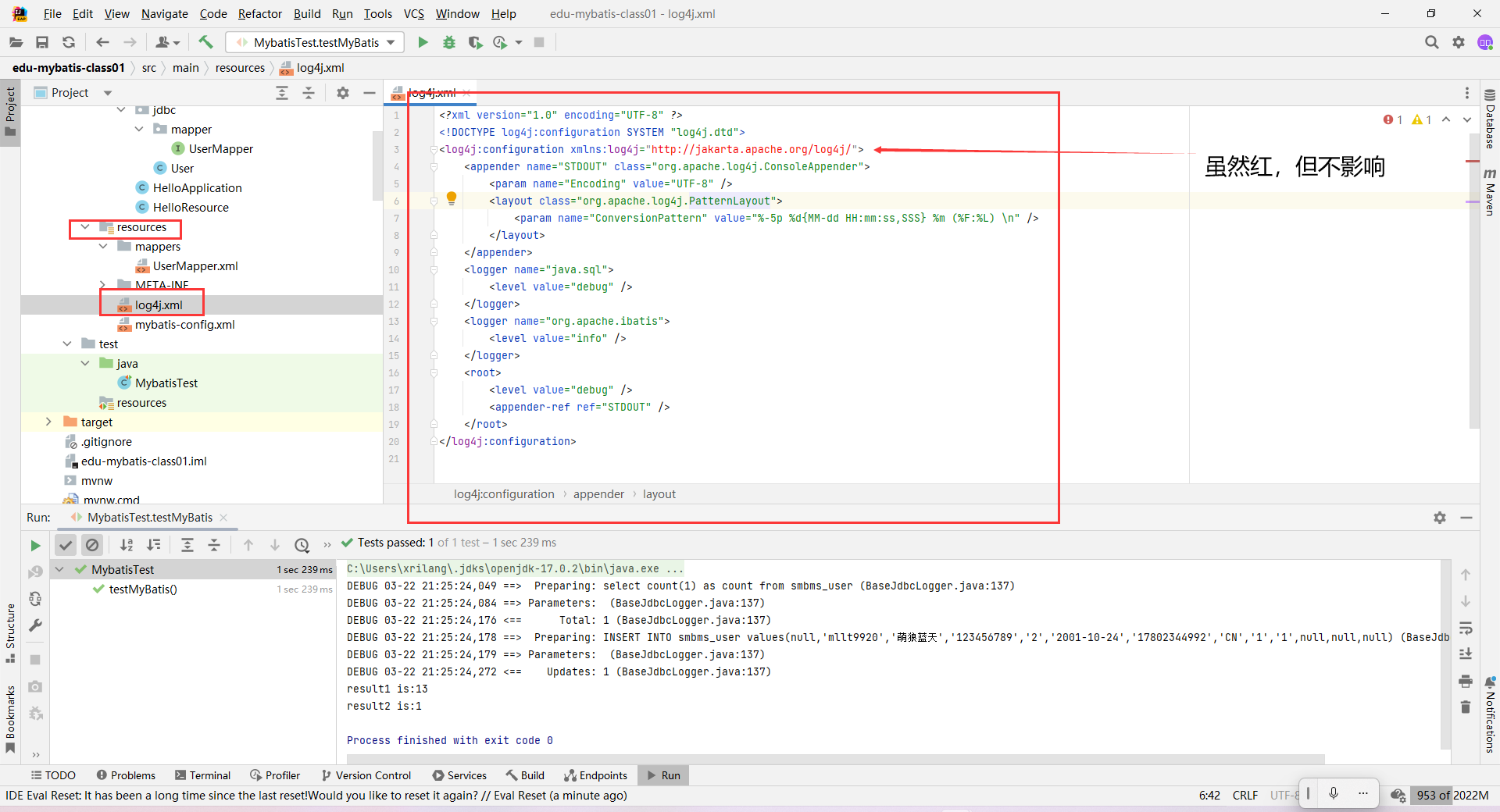The width and height of the screenshot is (1500, 812).
Task: Reload all from disk with the sync icon
Action: coord(69,42)
